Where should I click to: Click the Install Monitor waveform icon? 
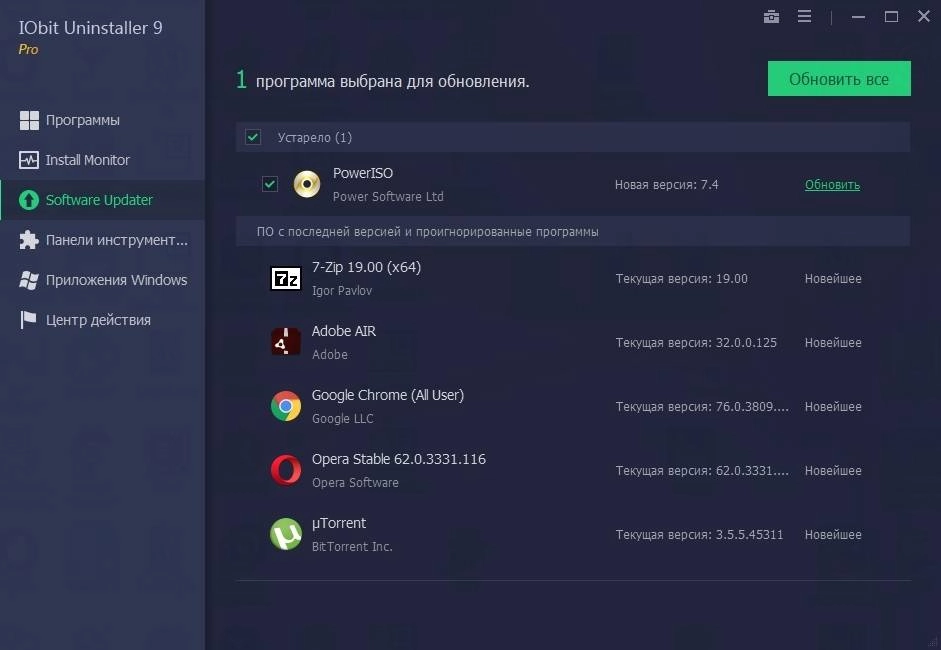29,160
